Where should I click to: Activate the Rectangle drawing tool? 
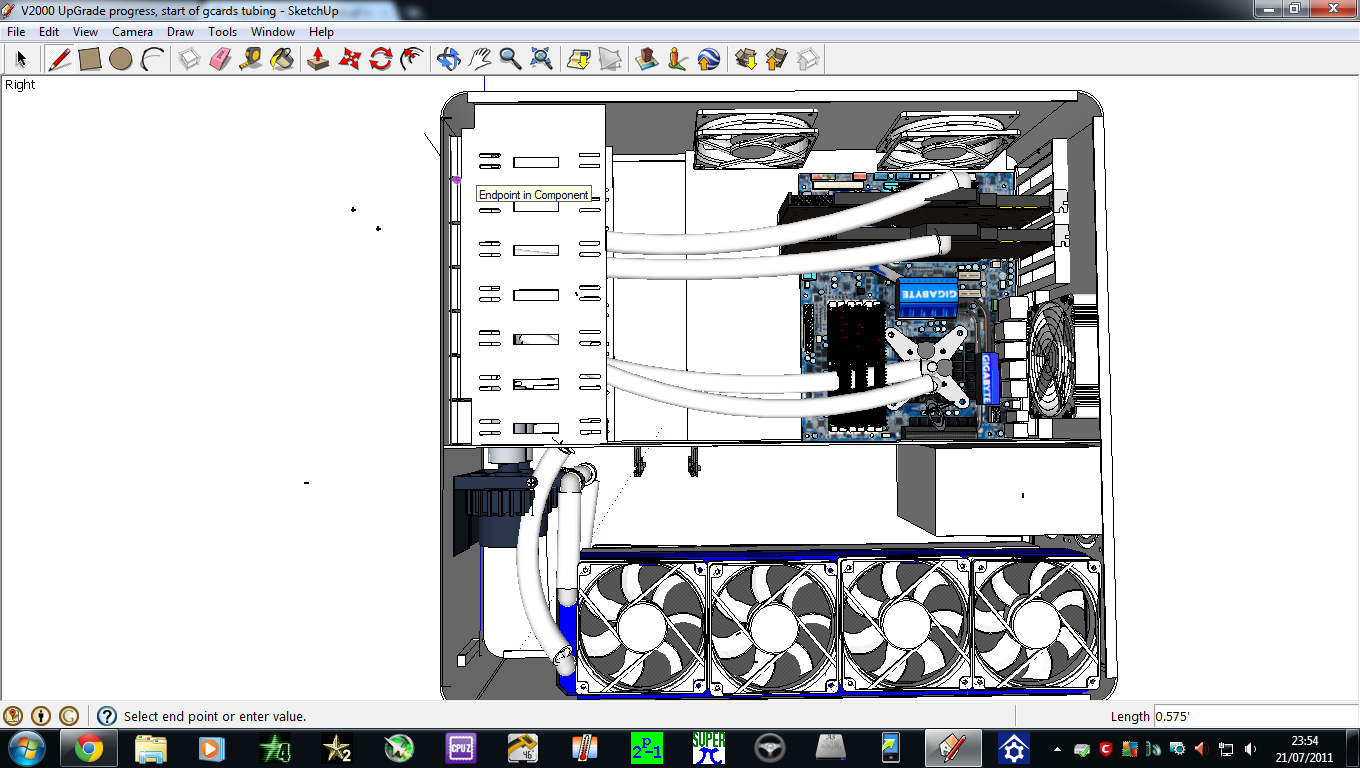90,60
